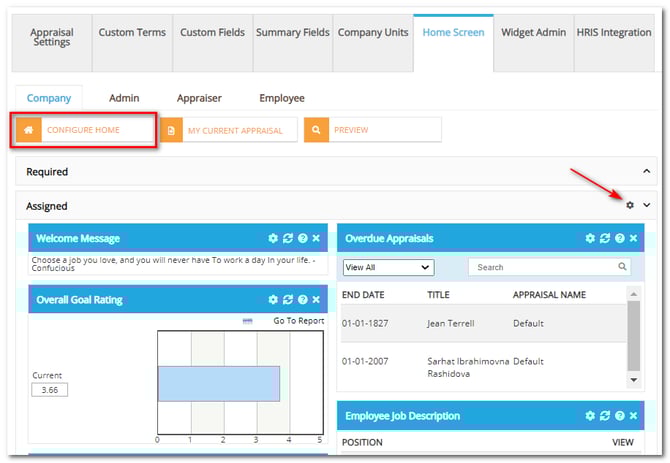This screenshot has height=463, width=670.
Task: Open settings gear on Overdue Appraisals widget
Action: tap(590, 239)
